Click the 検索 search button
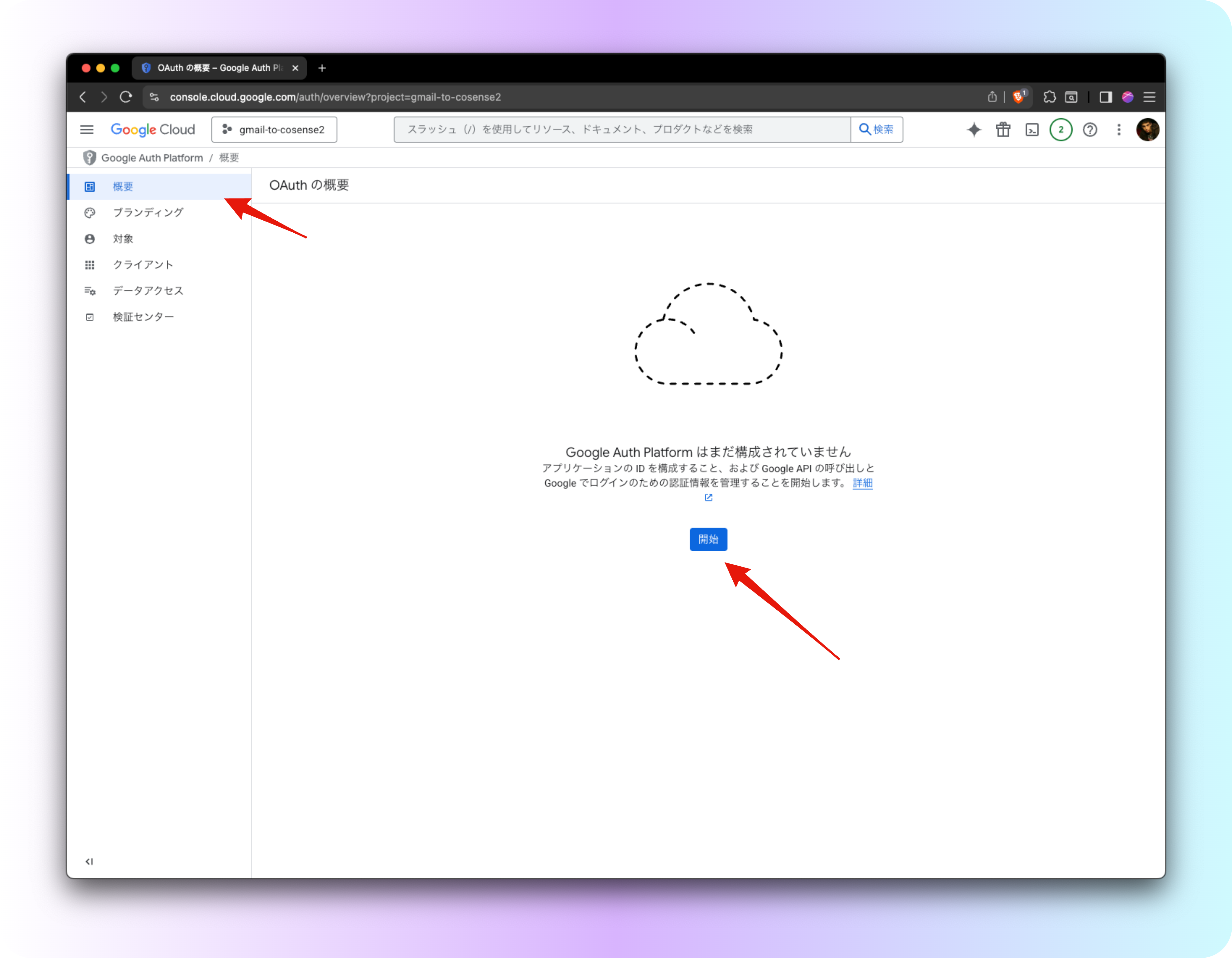 877,130
